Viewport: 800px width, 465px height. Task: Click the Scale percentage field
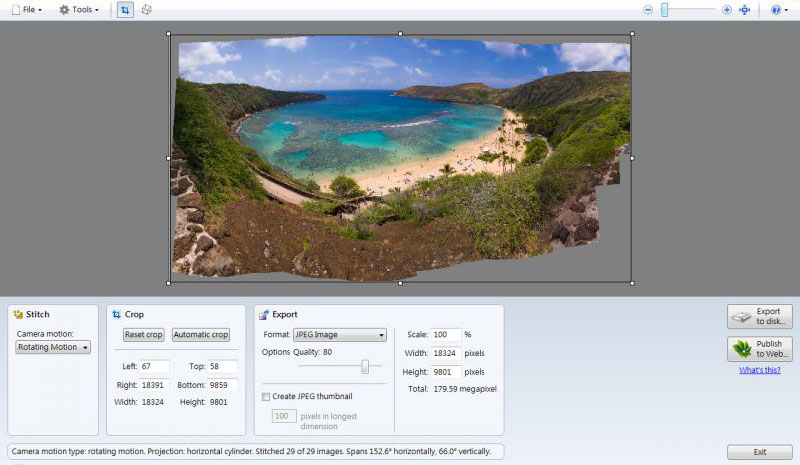tap(446, 335)
